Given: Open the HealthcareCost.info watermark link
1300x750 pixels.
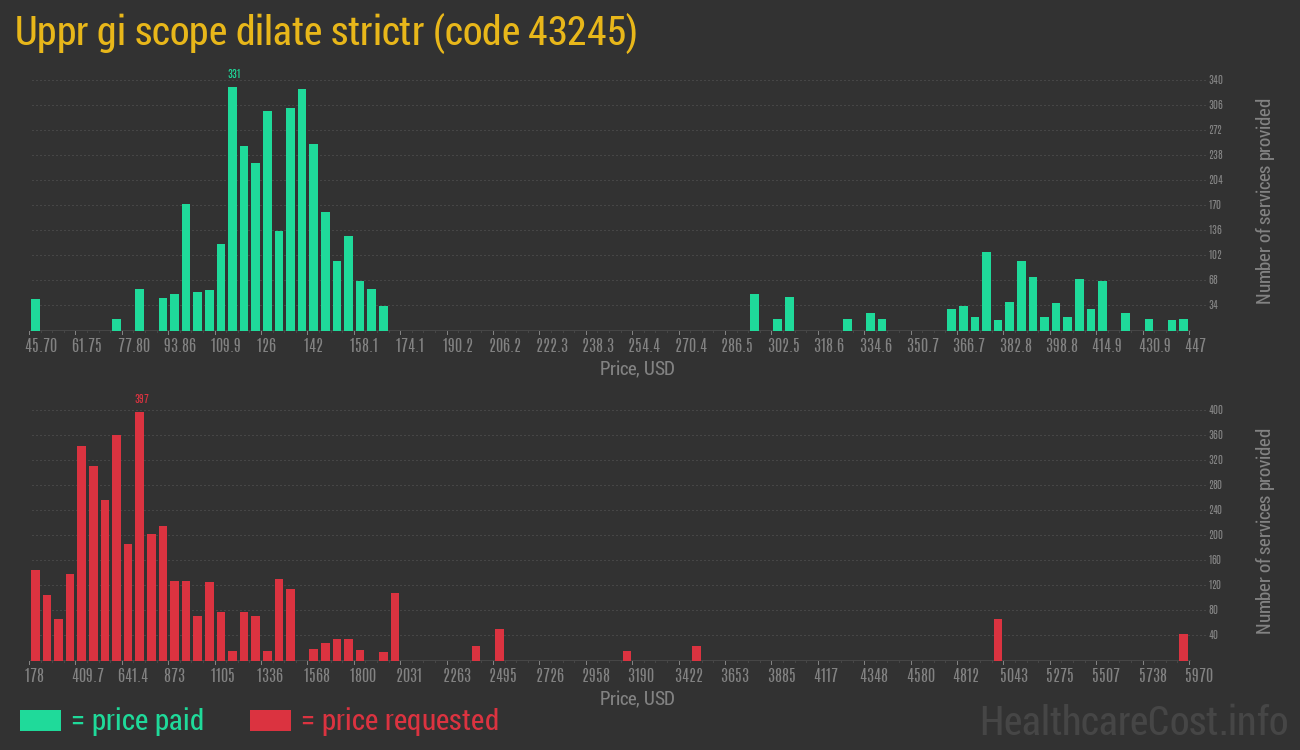Looking at the screenshot, I should 1133,720.
